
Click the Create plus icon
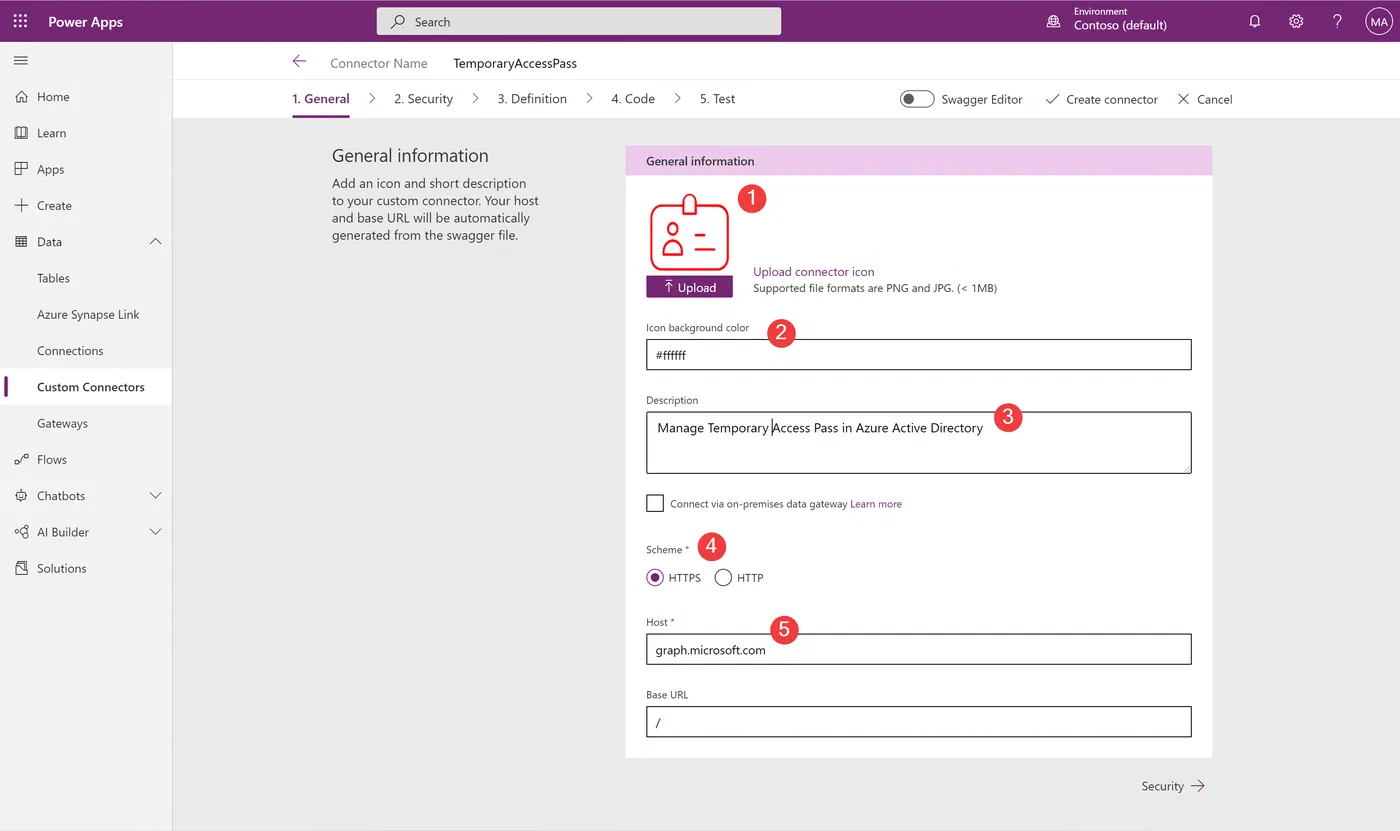pyautogui.click(x=21, y=205)
